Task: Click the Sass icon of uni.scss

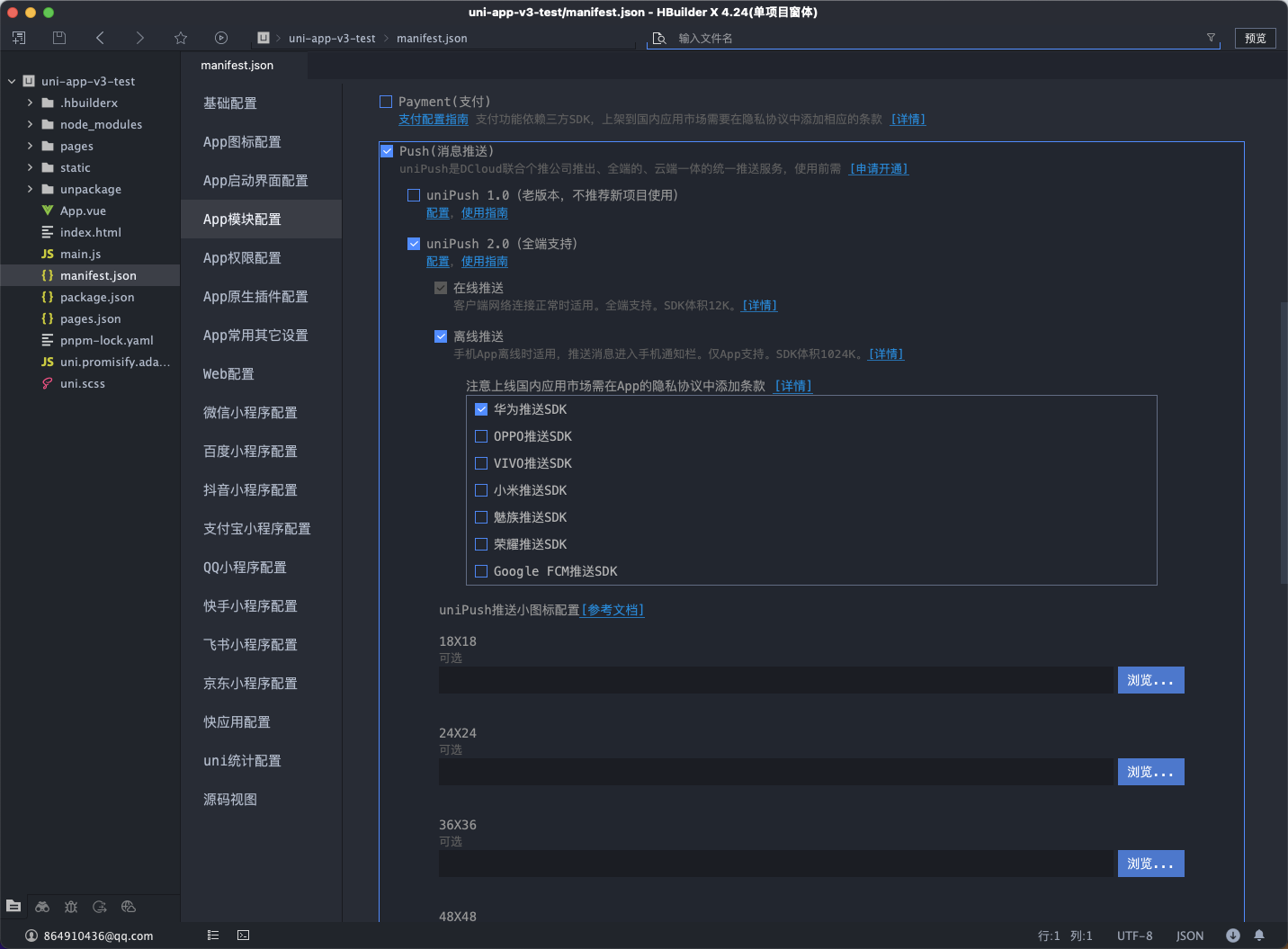Action: point(48,383)
